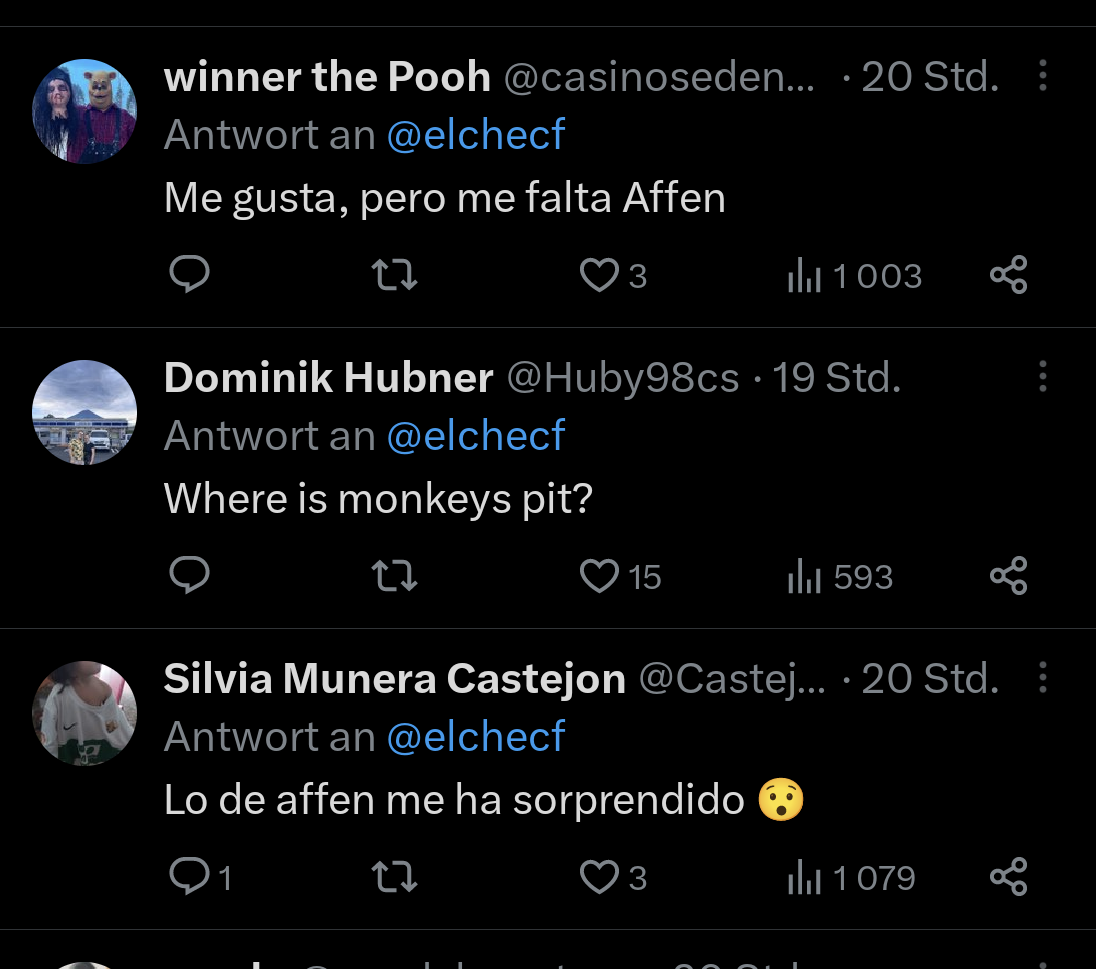
Task: Reply to Dominik Hubner's tweet
Action: pyautogui.click(x=189, y=575)
